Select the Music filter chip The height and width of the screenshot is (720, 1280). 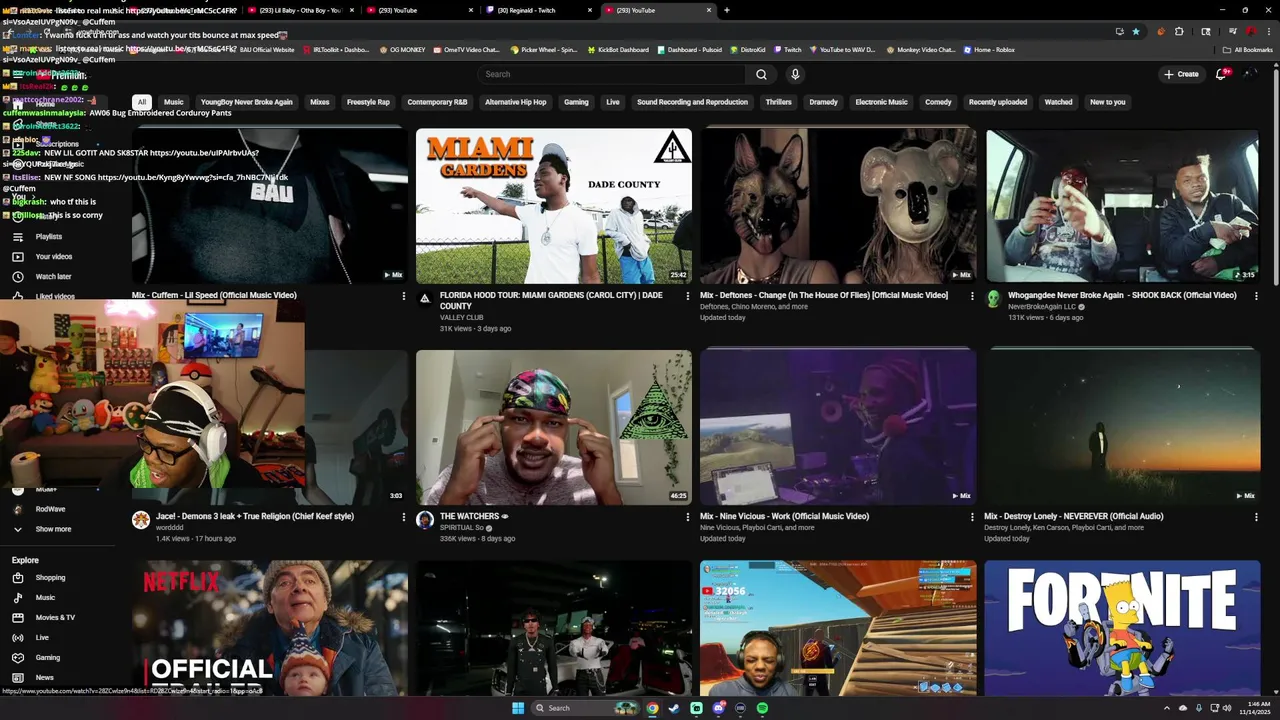174,102
